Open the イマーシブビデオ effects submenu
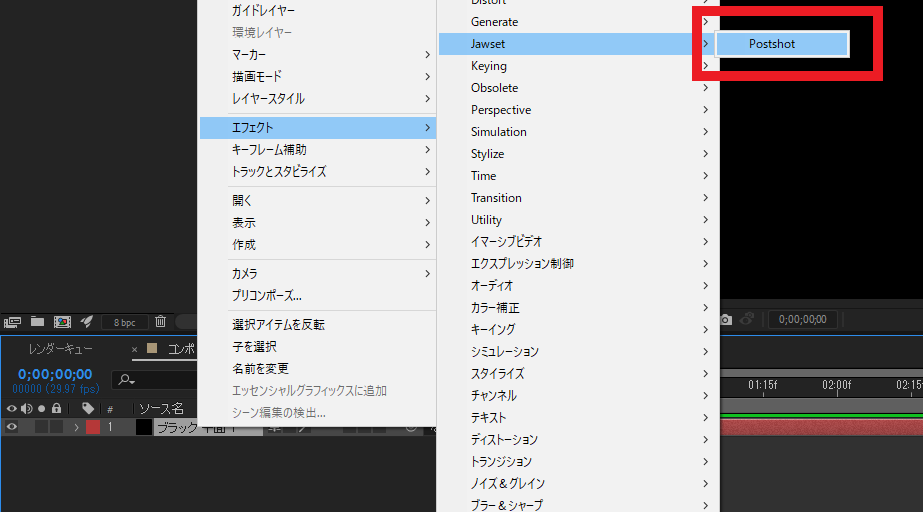The width and height of the screenshot is (923, 512). (x=577, y=242)
